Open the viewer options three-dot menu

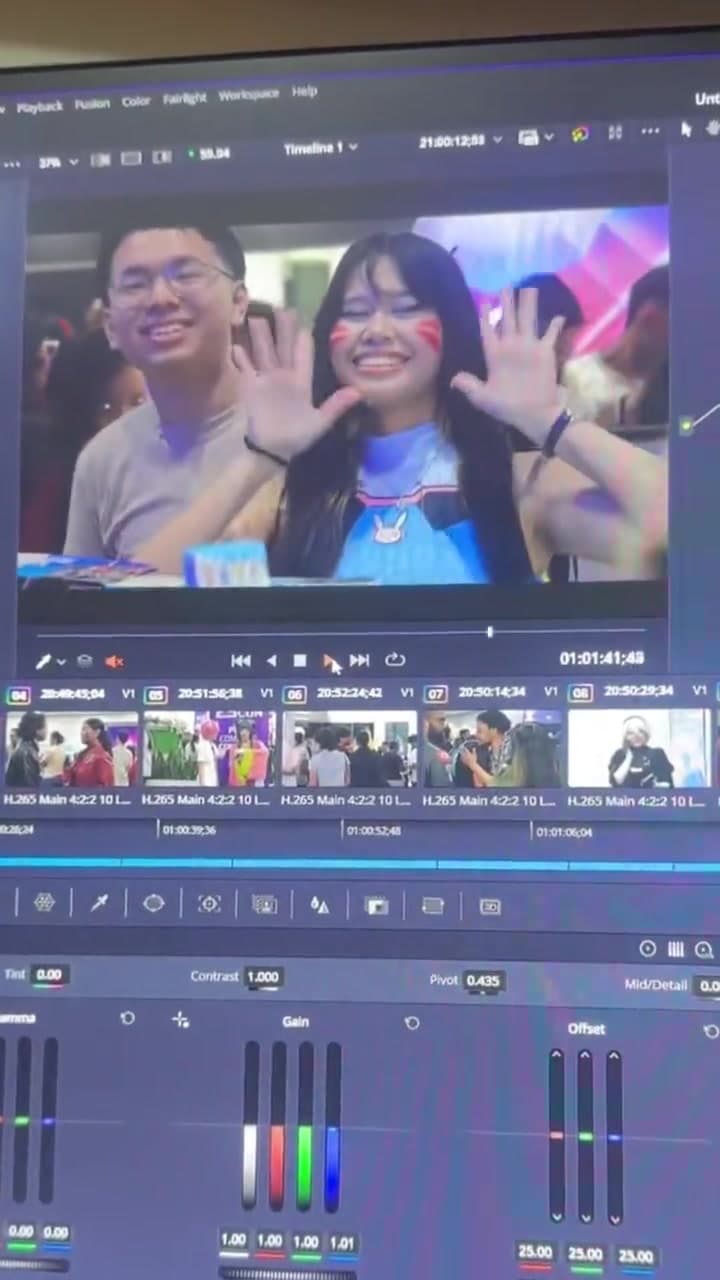(x=650, y=131)
